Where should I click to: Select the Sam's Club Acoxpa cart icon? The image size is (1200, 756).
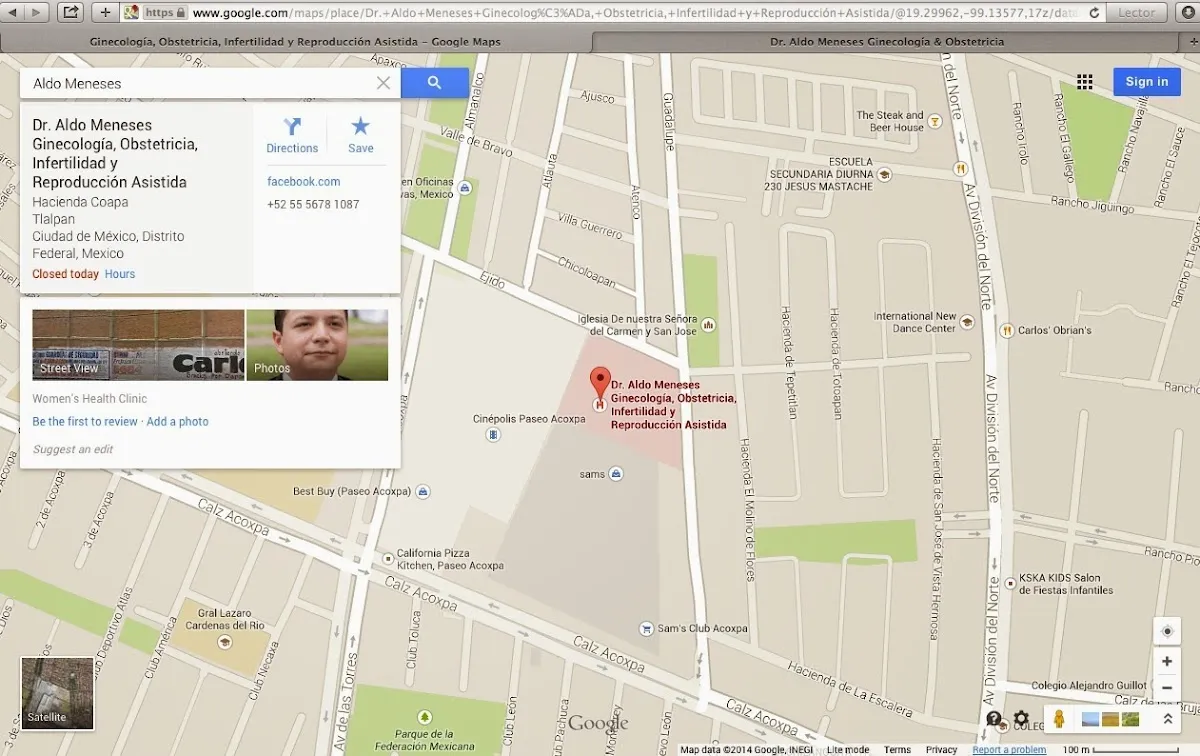647,628
